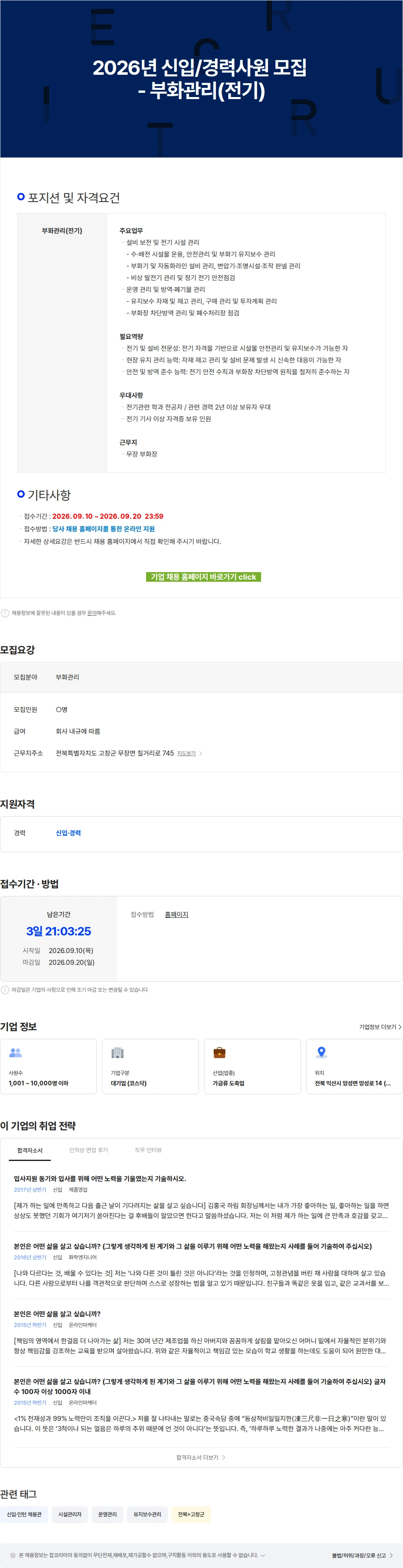The image size is (403, 1568).
Task: Select the 신입·인턴 채용관 tag
Action: click(24, 1514)
